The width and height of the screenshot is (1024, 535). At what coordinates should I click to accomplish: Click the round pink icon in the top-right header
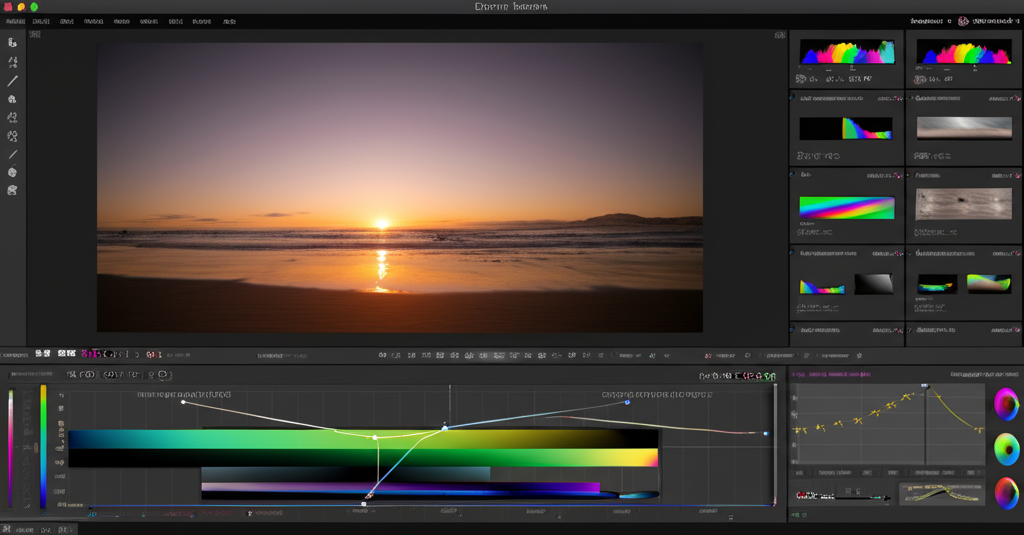963,21
